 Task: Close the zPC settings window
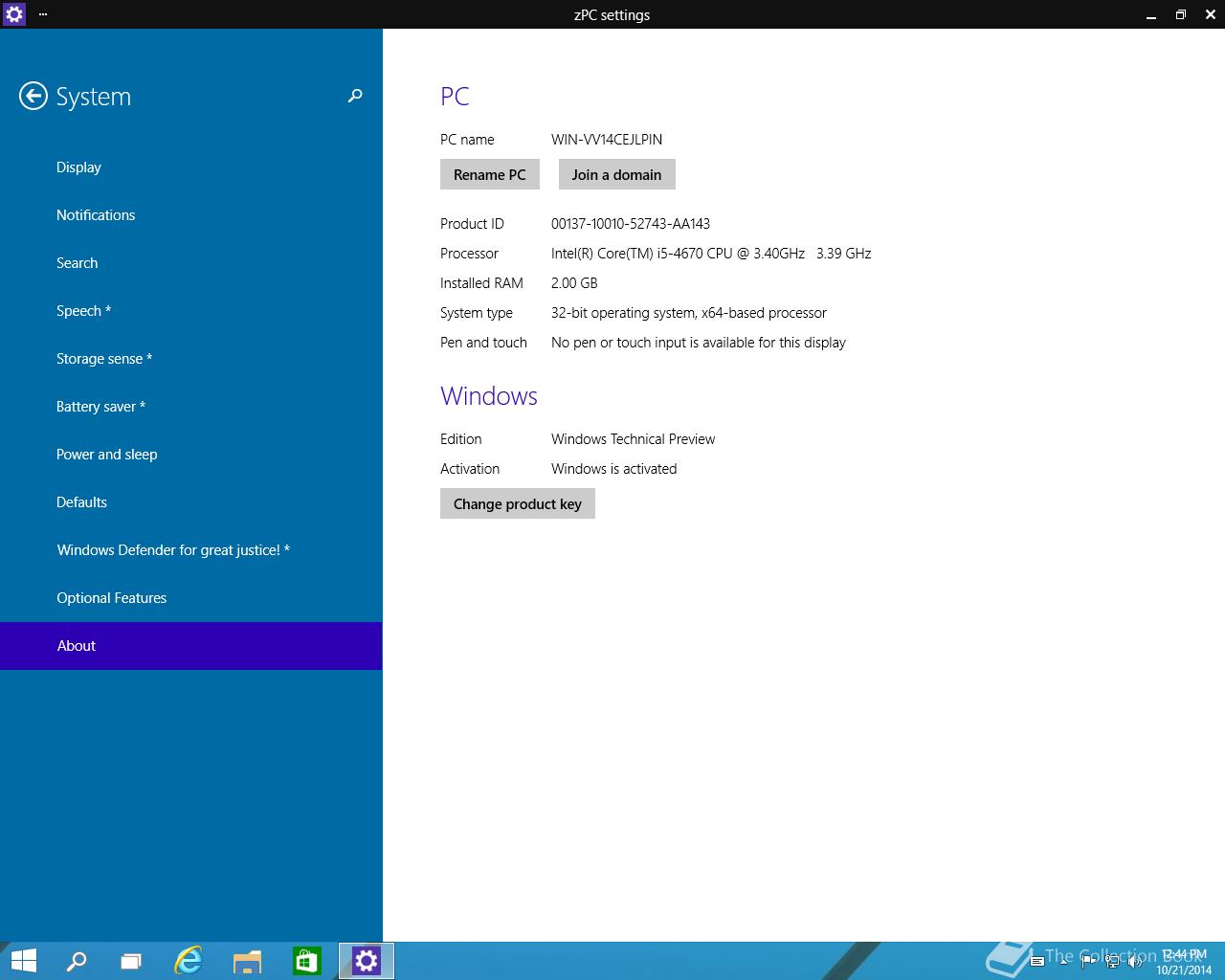pos(1210,14)
